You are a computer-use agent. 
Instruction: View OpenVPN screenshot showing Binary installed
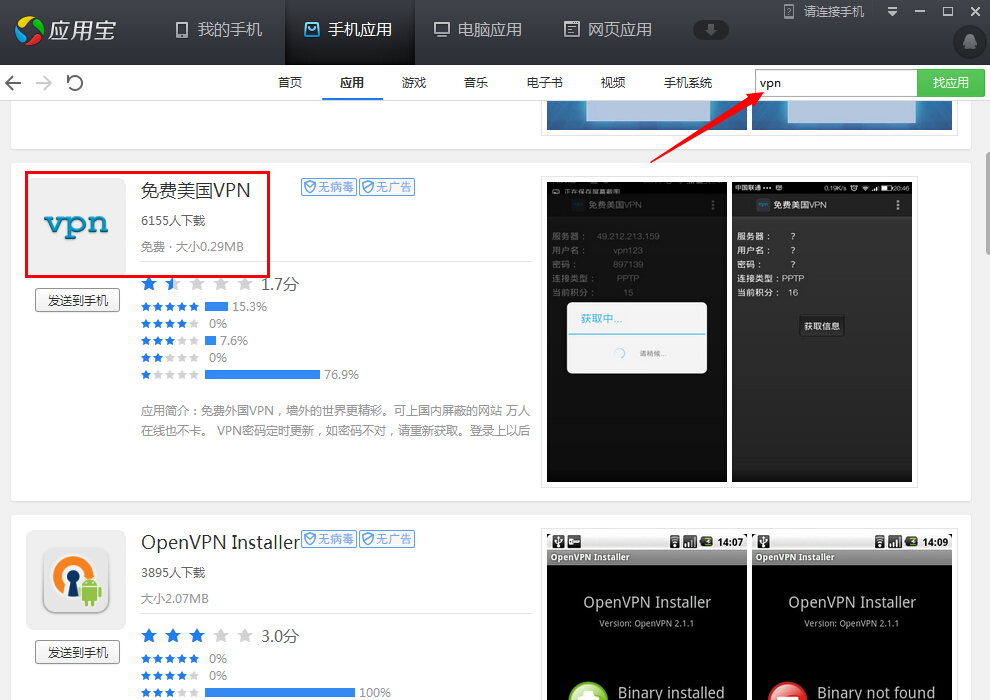647,617
